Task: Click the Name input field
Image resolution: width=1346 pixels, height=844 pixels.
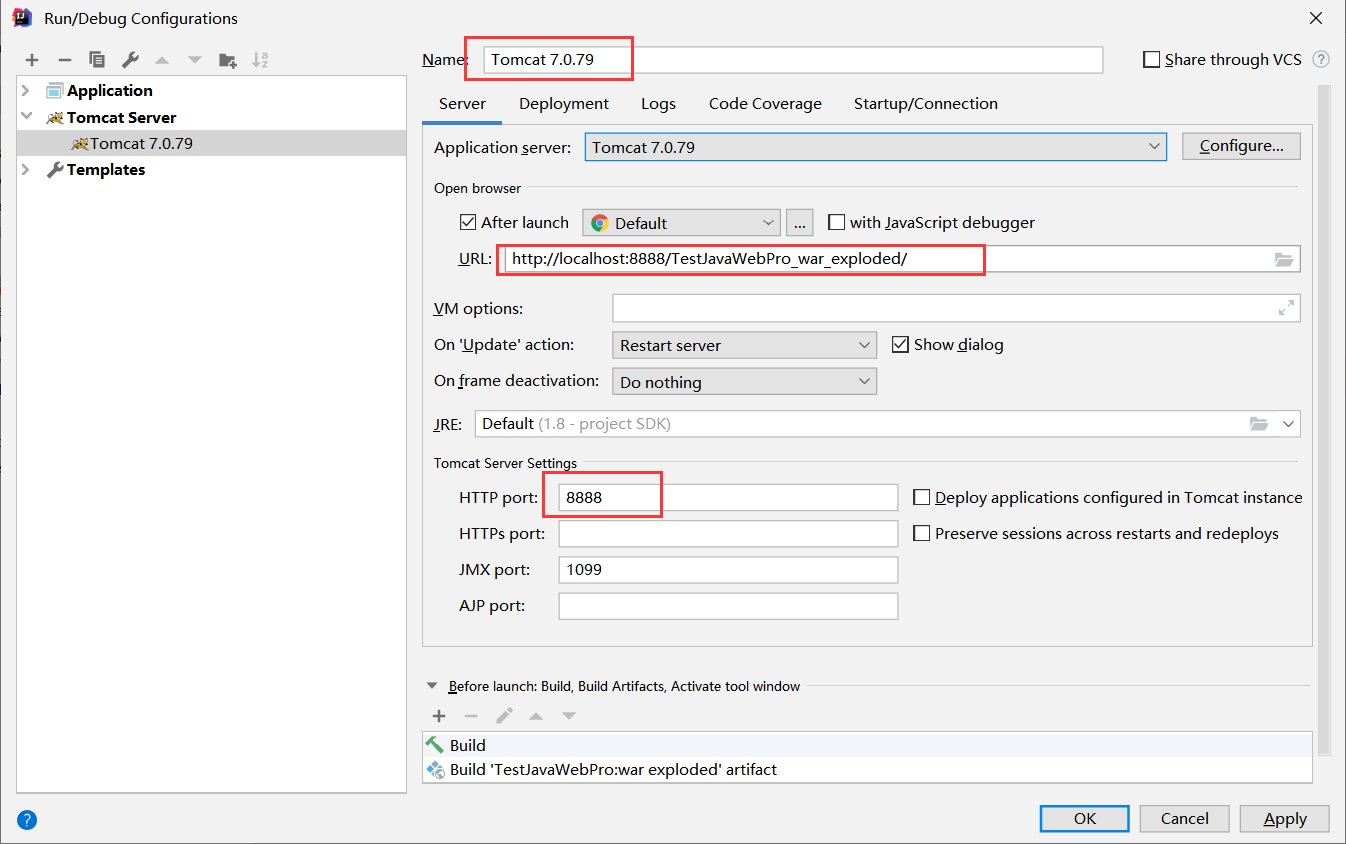Action: (793, 60)
